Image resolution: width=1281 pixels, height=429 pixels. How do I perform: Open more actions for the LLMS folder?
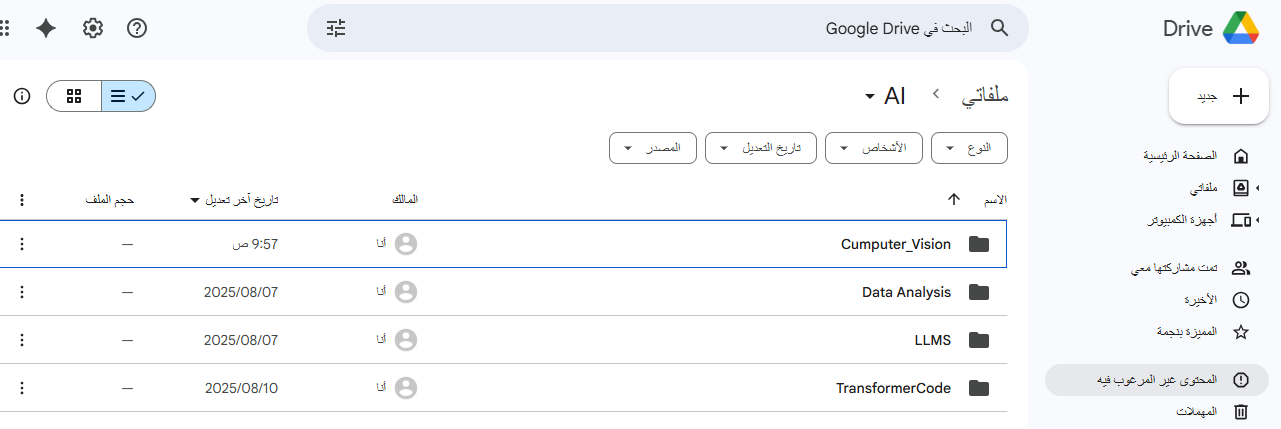(x=22, y=340)
